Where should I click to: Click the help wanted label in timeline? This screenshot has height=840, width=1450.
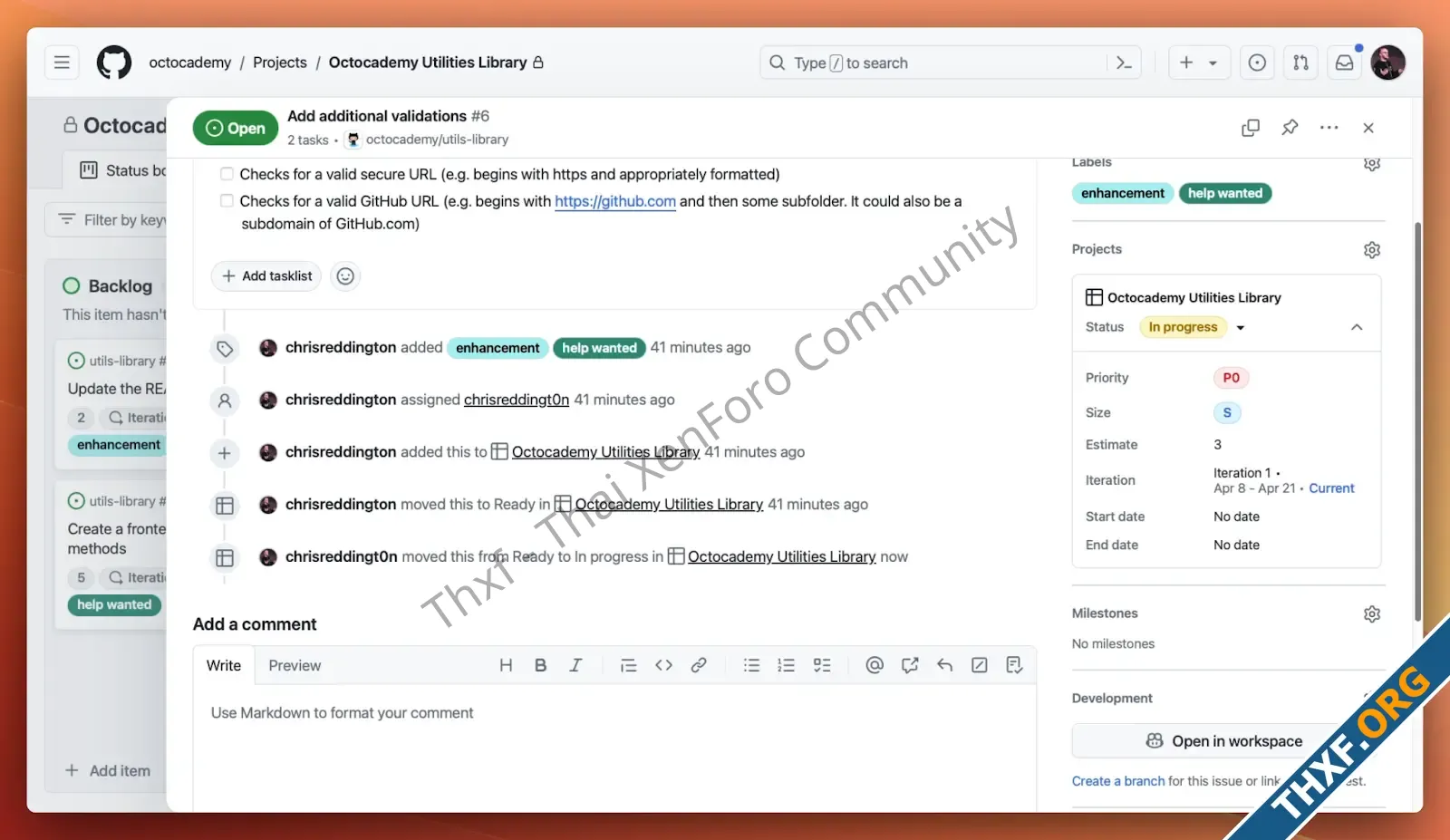599,348
